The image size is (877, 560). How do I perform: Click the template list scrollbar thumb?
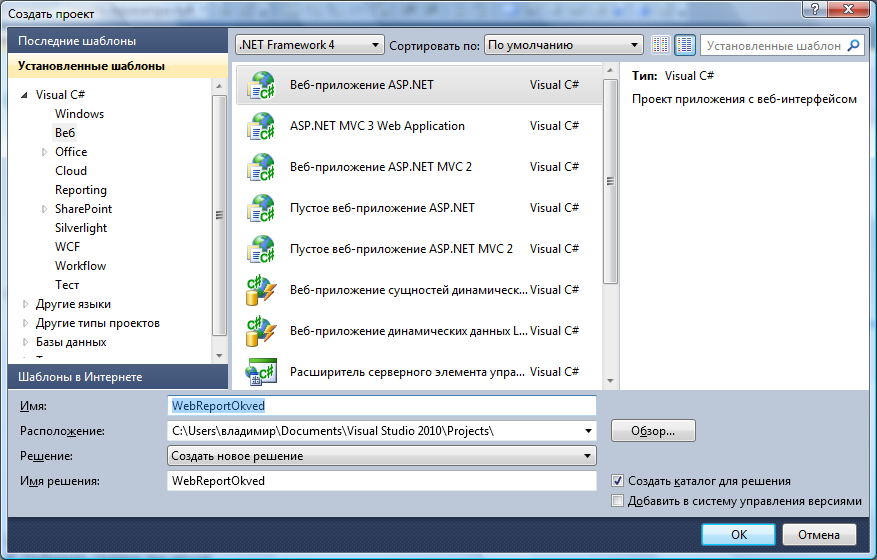click(x=610, y=181)
